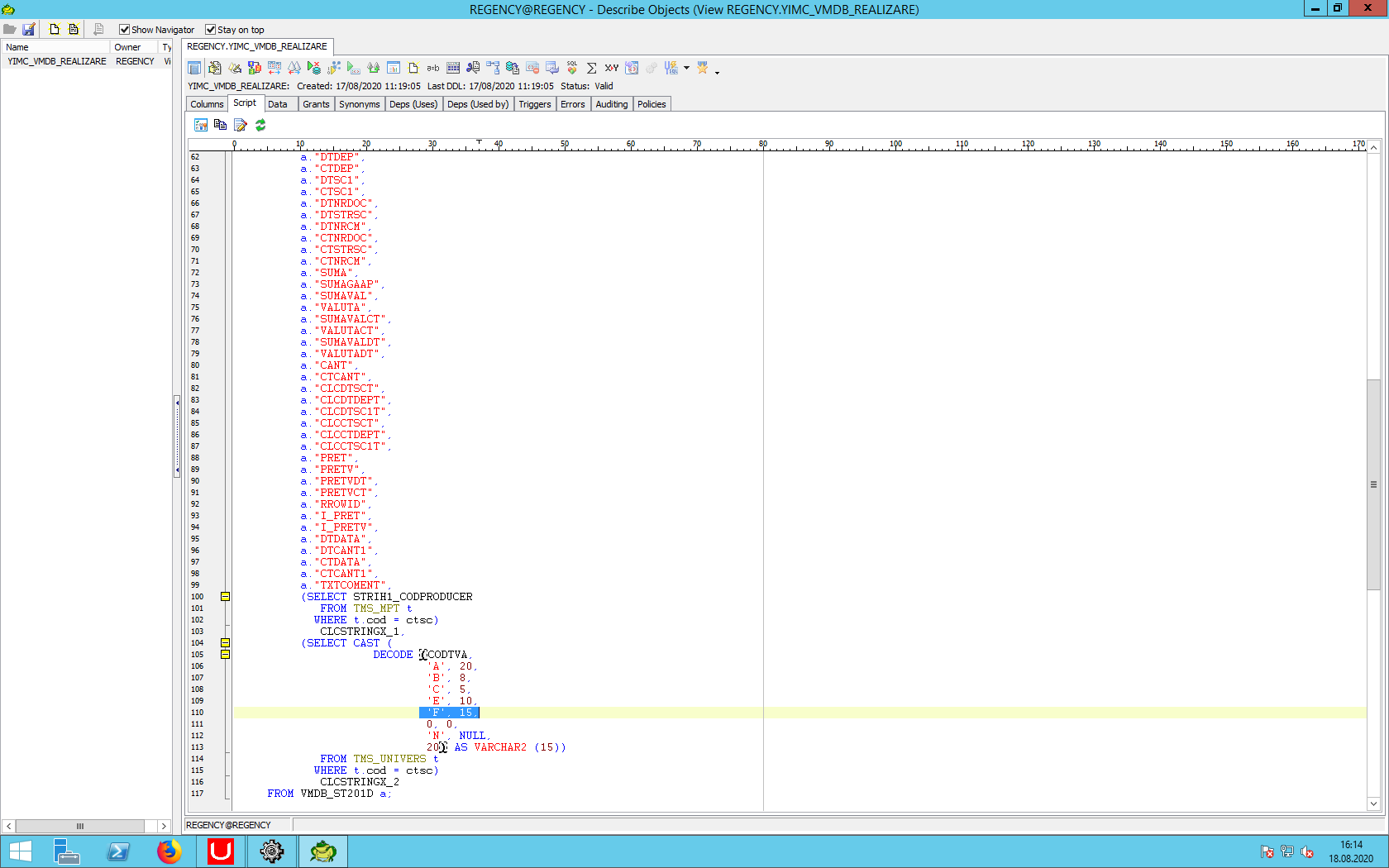This screenshot has width=1389, height=868.
Task: Click the green refresh icon in Script toolbar
Action: 260,125
